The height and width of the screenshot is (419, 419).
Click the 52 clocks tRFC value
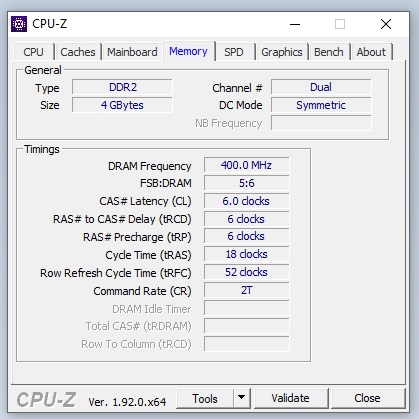point(246,272)
